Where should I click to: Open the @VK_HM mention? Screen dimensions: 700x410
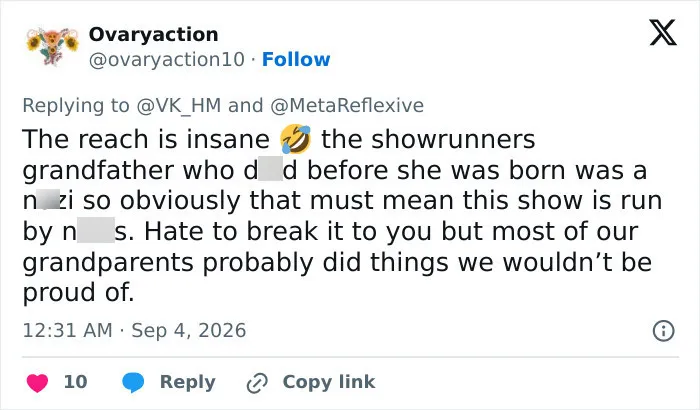[179, 106]
